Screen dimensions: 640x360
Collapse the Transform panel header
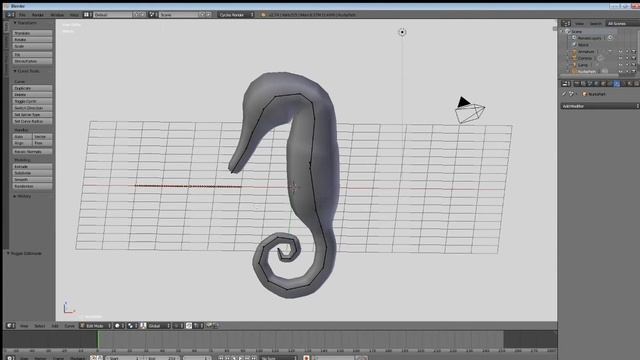click(x=25, y=23)
